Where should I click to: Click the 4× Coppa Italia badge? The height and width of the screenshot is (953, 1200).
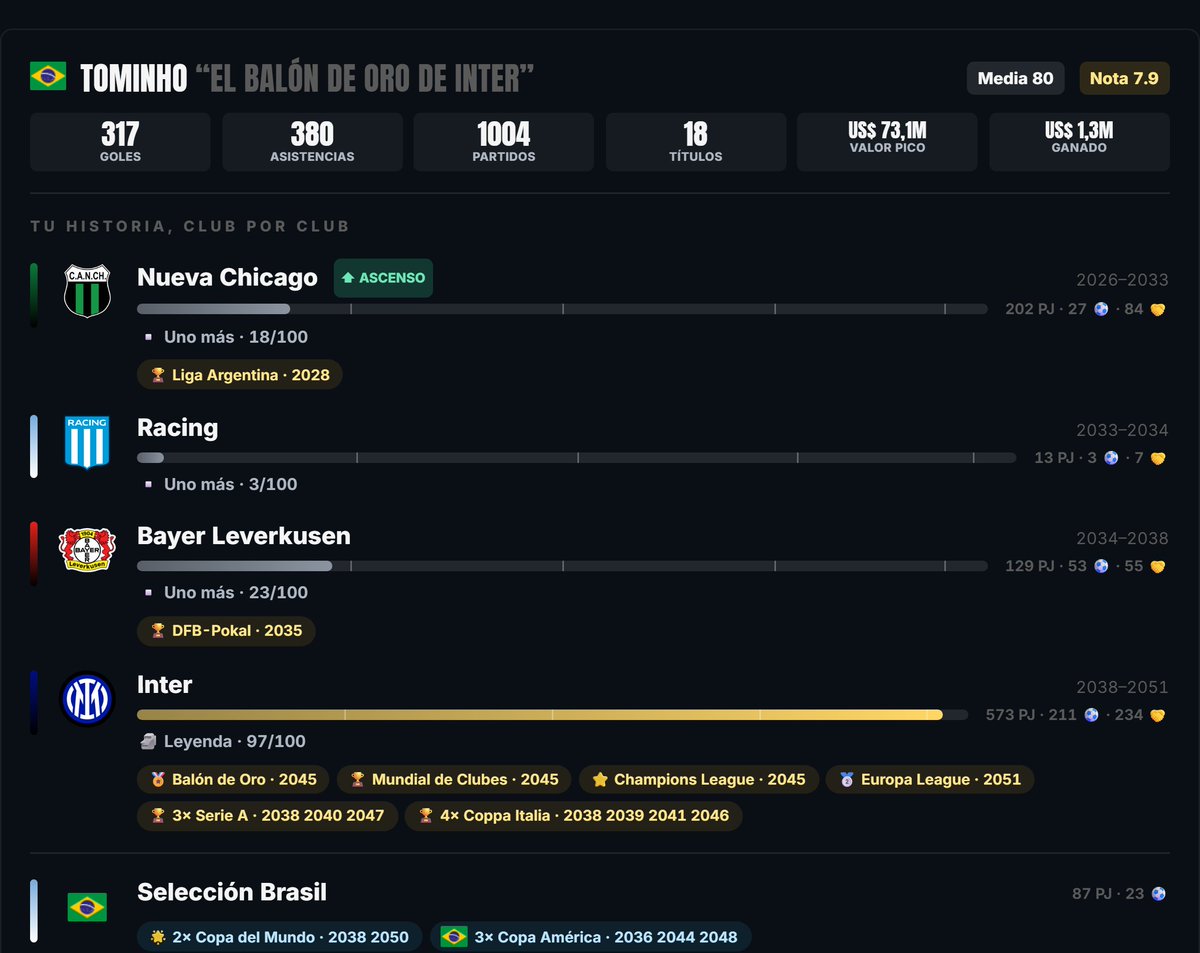click(574, 815)
